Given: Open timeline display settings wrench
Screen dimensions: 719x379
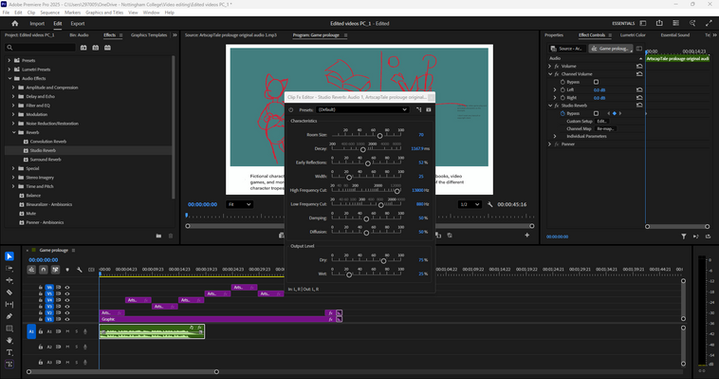Looking at the screenshot, I should (79, 270).
